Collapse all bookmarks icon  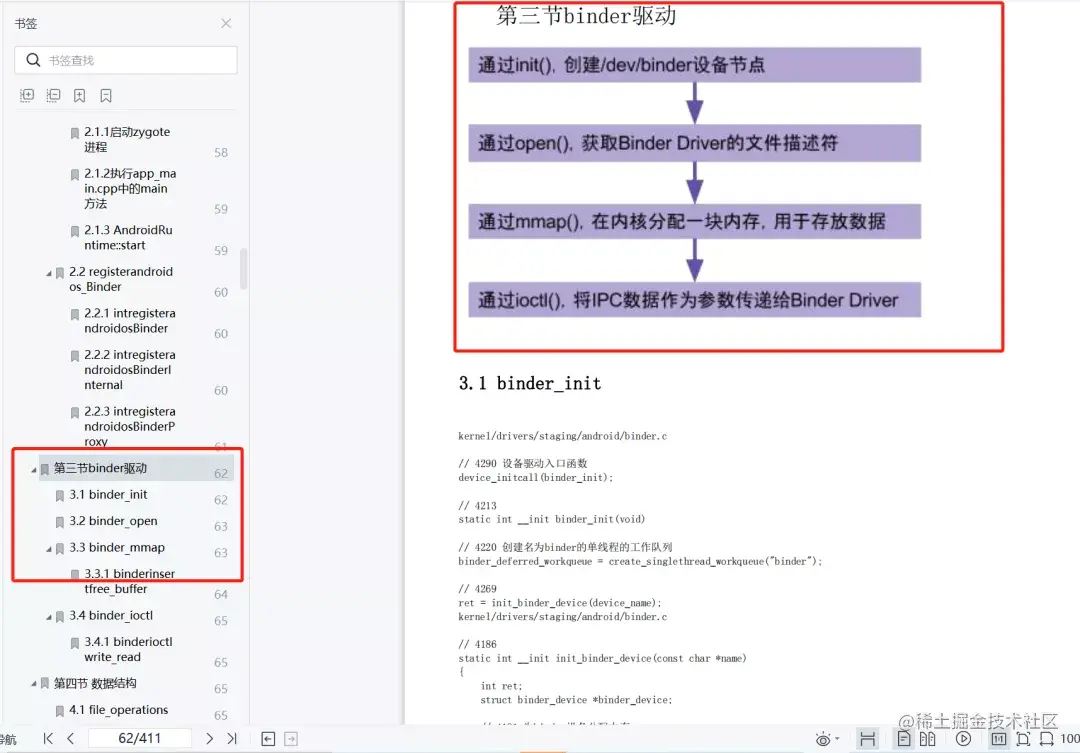(53, 95)
